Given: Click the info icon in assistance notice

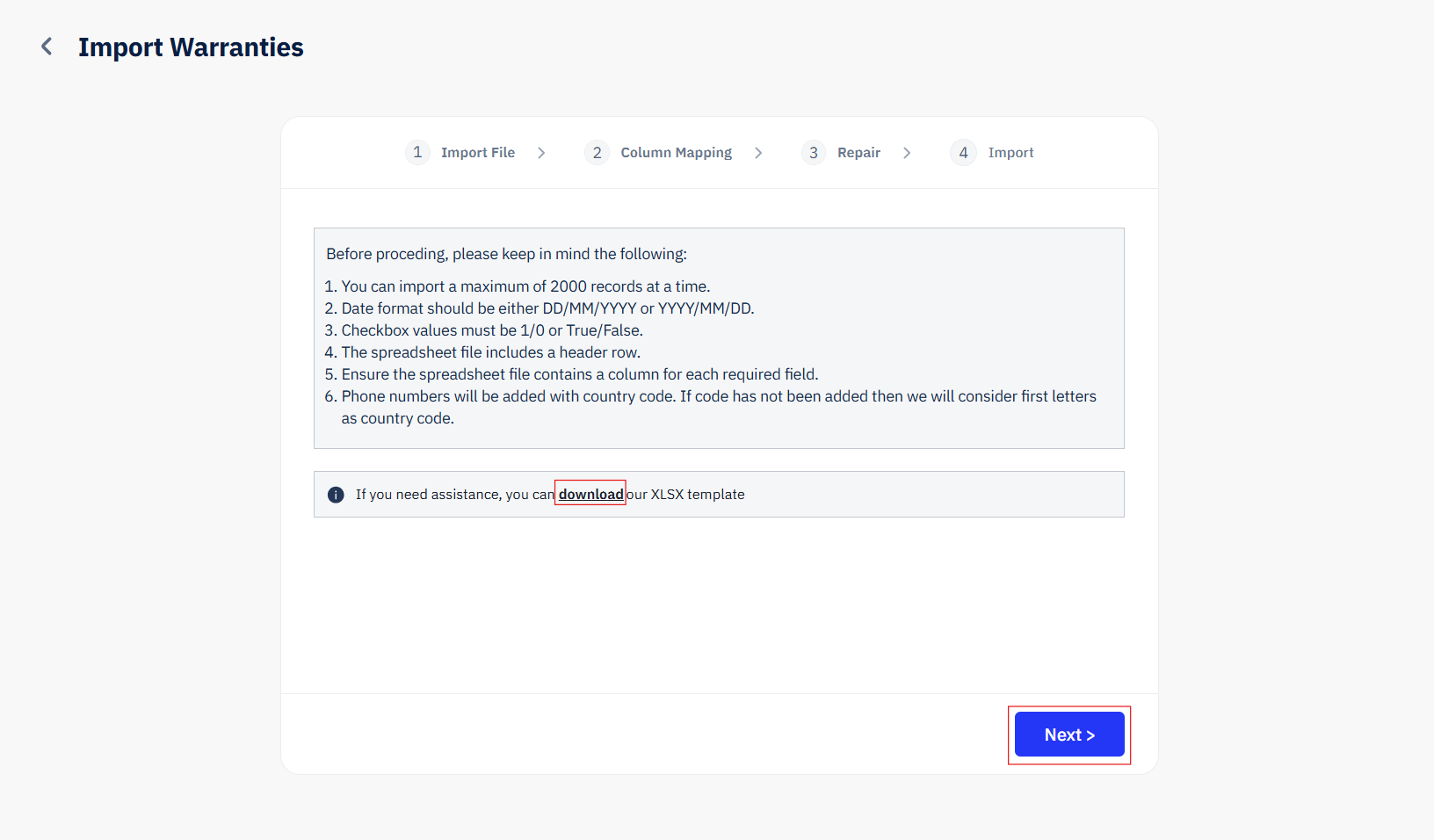Looking at the screenshot, I should tap(336, 495).
